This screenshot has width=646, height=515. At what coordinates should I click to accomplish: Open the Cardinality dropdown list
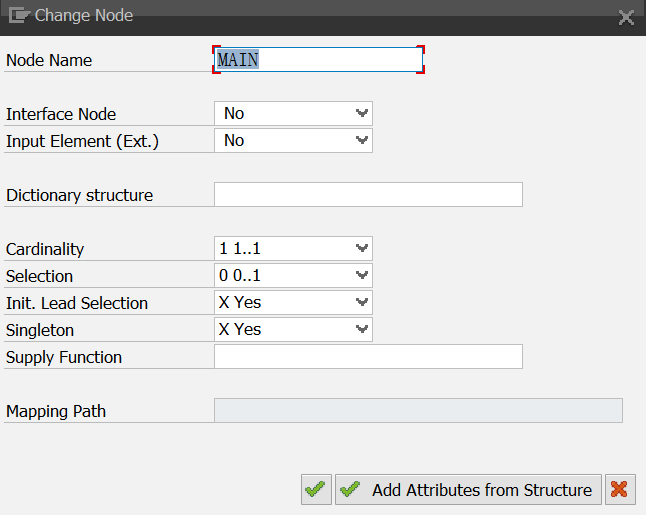293,249
